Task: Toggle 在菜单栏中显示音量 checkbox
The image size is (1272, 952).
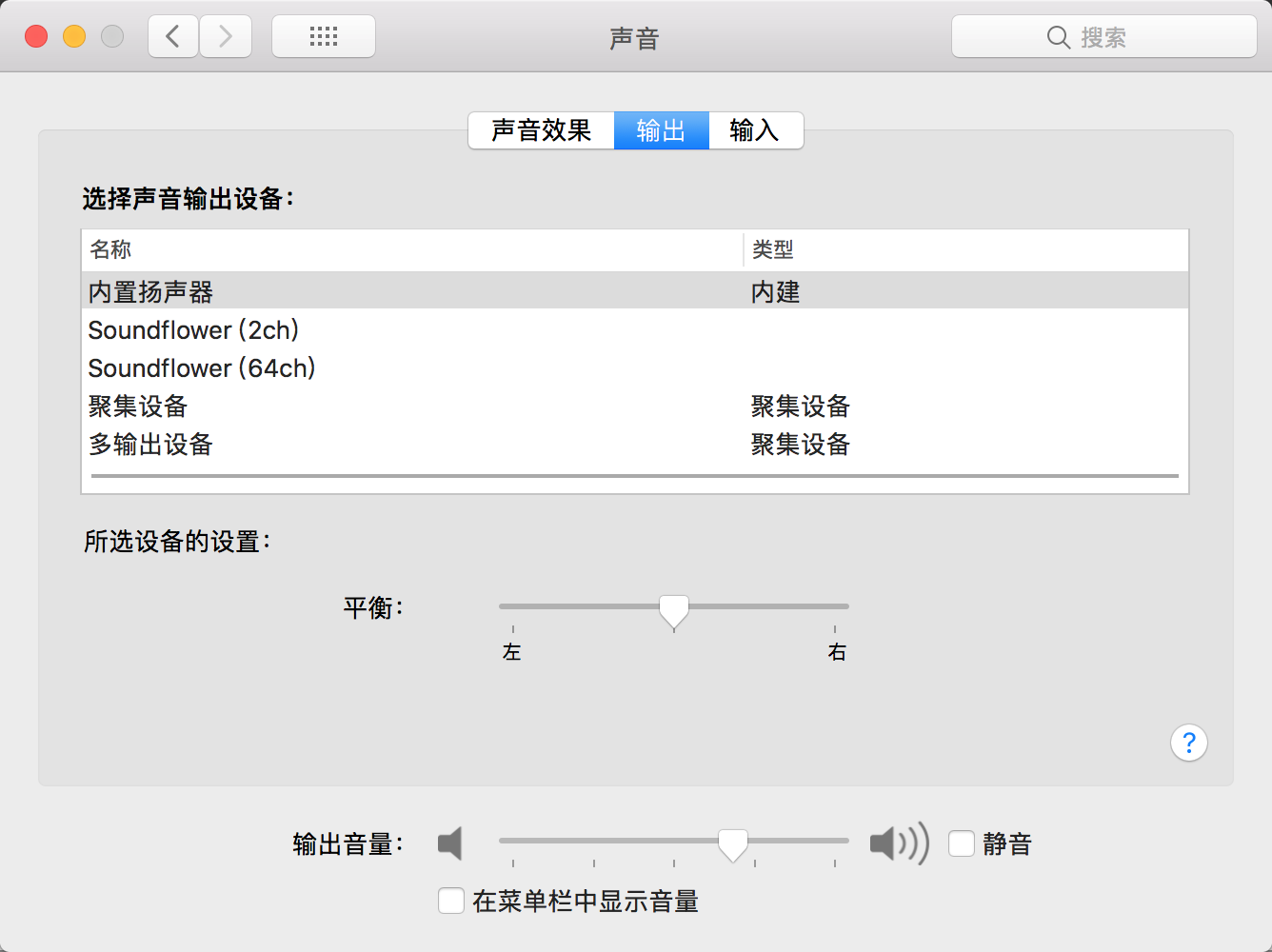Action: (451, 901)
